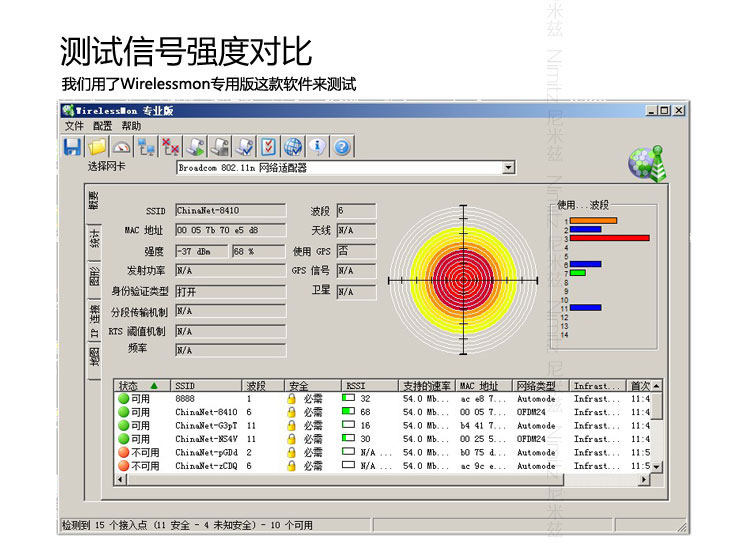Click the 强度 field showing -37 dBm
The image size is (750, 550).
click(201, 251)
